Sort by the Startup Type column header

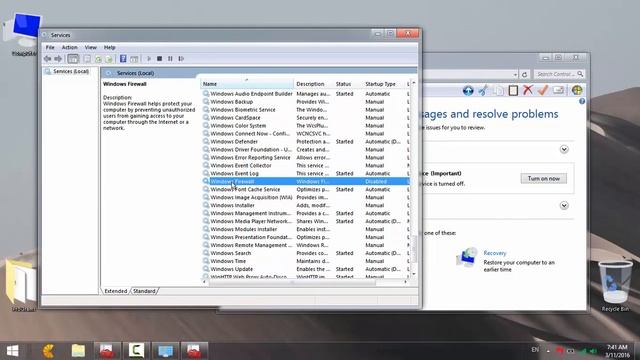pos(384,84)
